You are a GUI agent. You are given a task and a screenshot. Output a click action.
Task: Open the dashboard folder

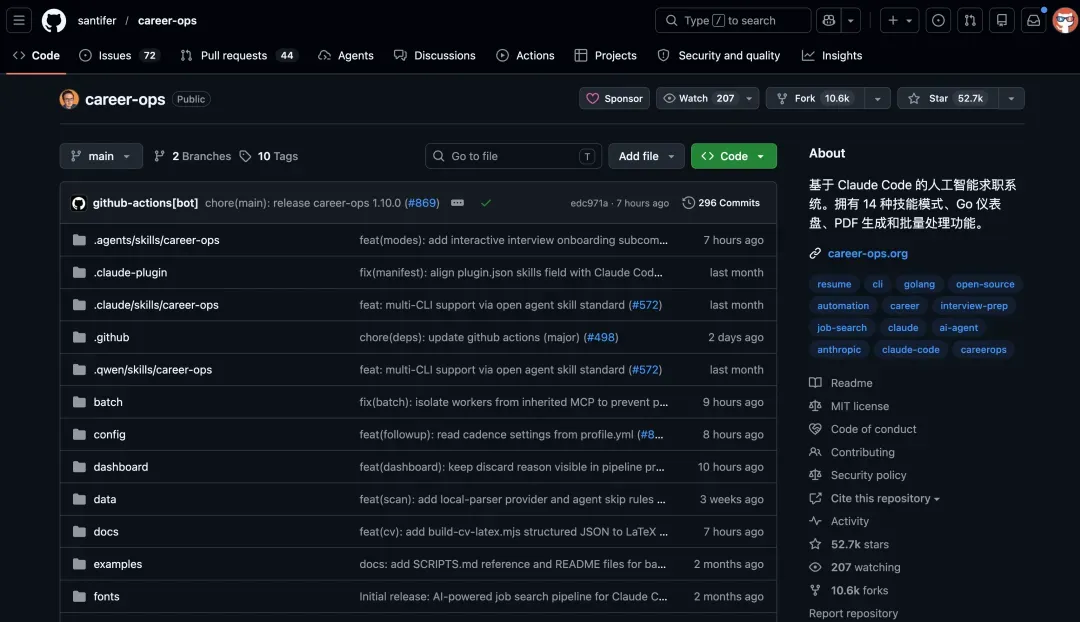click(121, 467)
